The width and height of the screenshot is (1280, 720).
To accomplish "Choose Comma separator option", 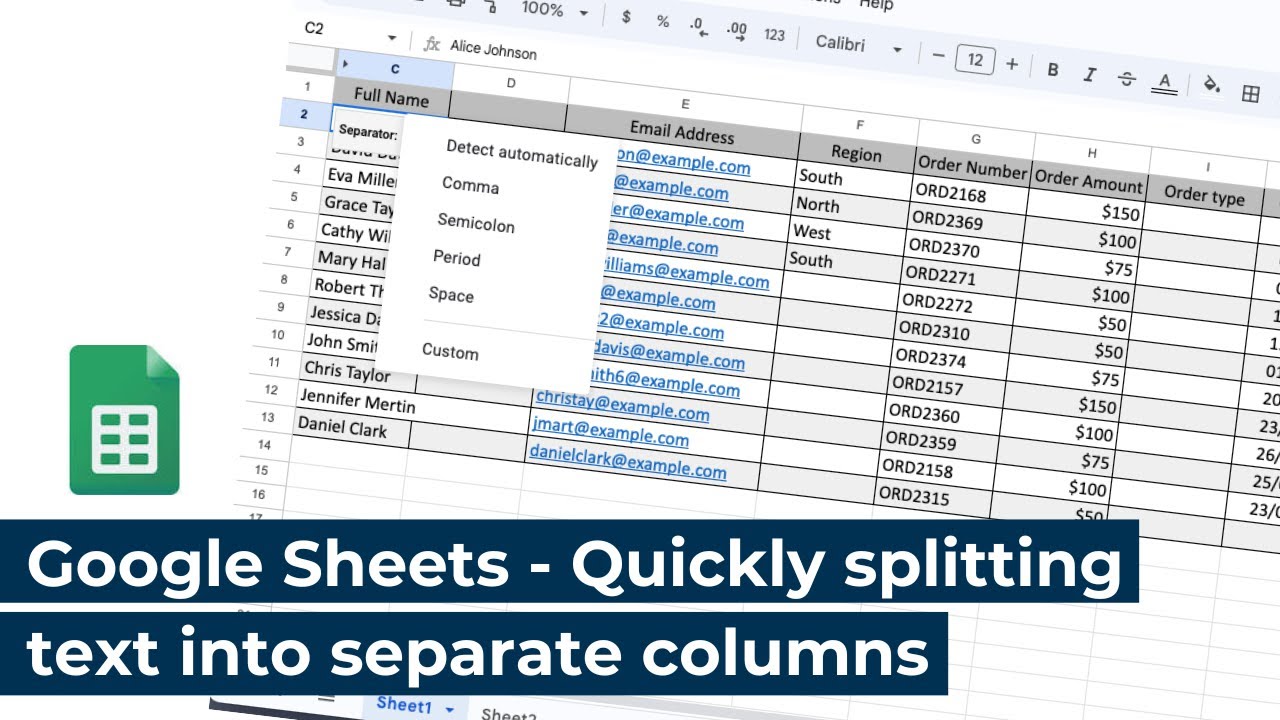I will 470,185.
